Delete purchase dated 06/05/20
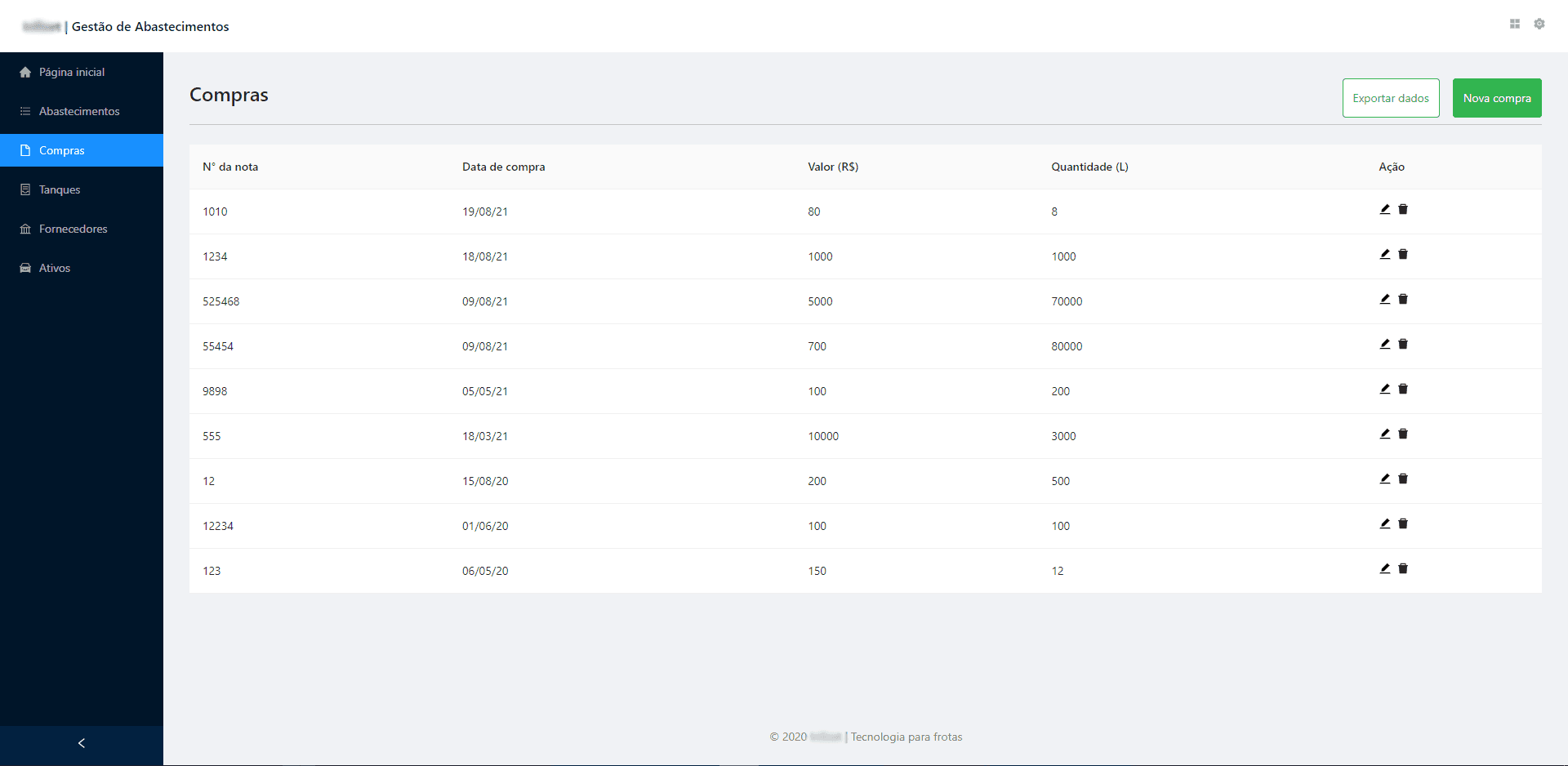The image size is (1568, 766). coord(1403,568)
